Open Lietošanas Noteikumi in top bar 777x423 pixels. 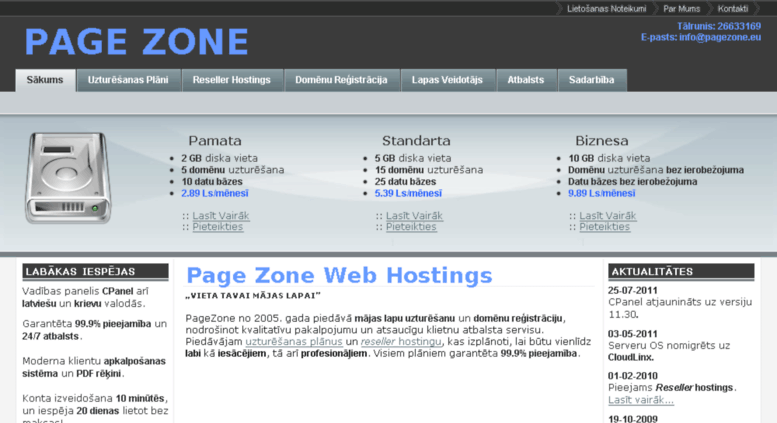(607, 8)
